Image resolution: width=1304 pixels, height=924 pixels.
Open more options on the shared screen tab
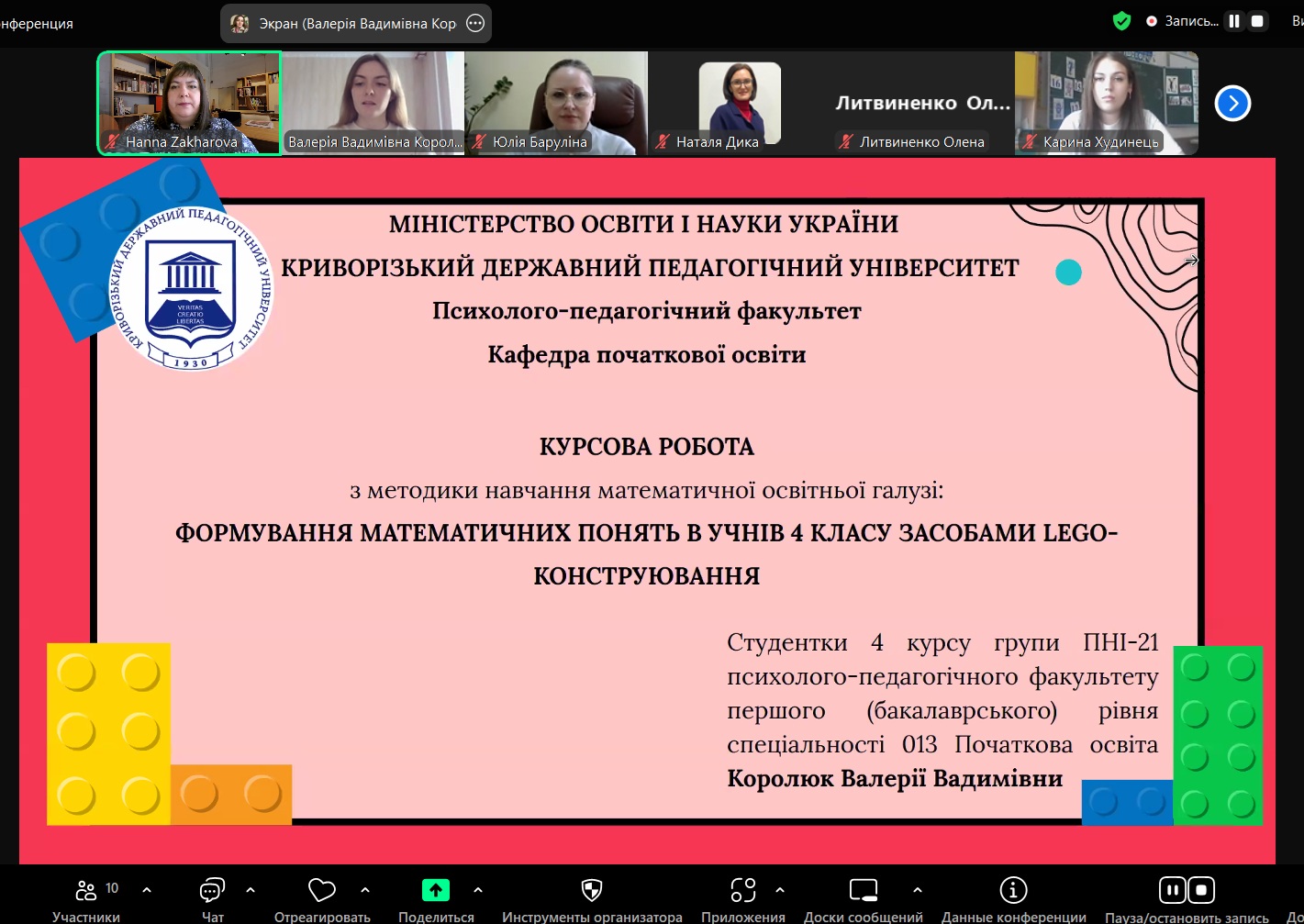475,24
